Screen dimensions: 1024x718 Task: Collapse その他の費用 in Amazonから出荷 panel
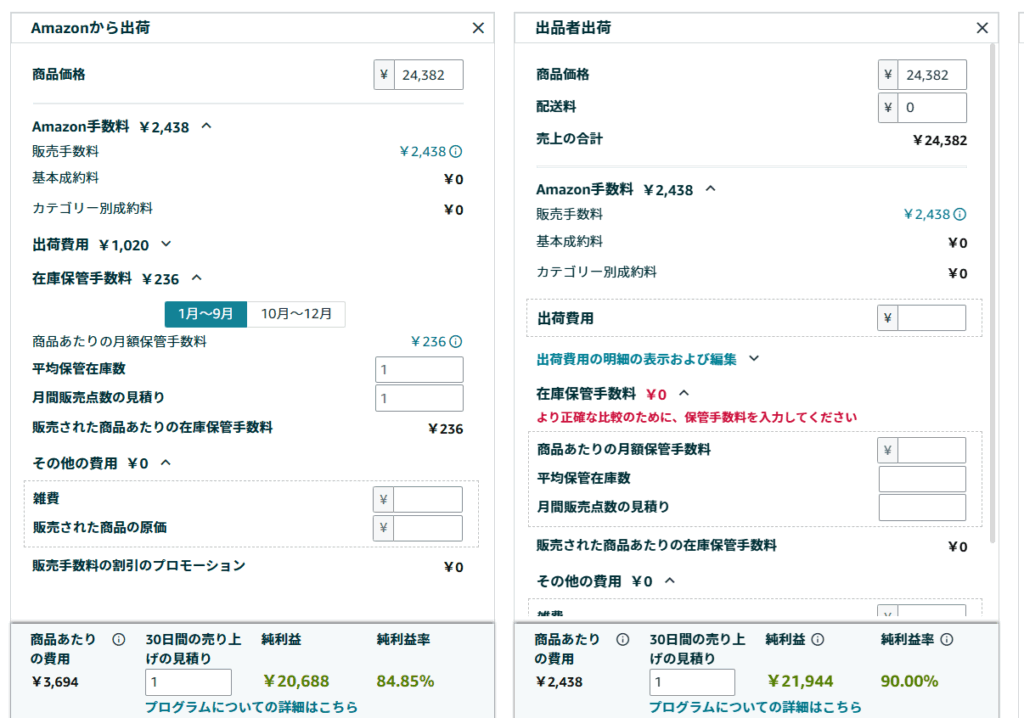(166, 463)
